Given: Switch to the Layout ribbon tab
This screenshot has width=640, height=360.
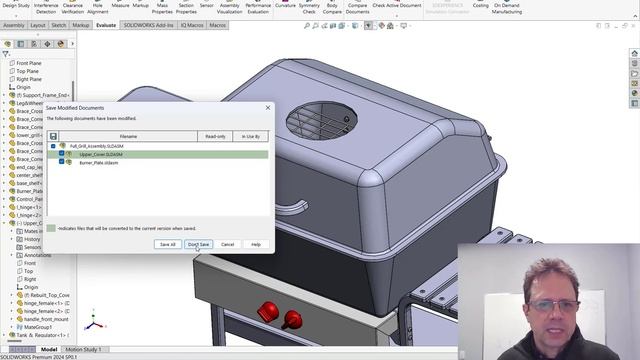Looking at the screenshot, I should pos(38,25).
